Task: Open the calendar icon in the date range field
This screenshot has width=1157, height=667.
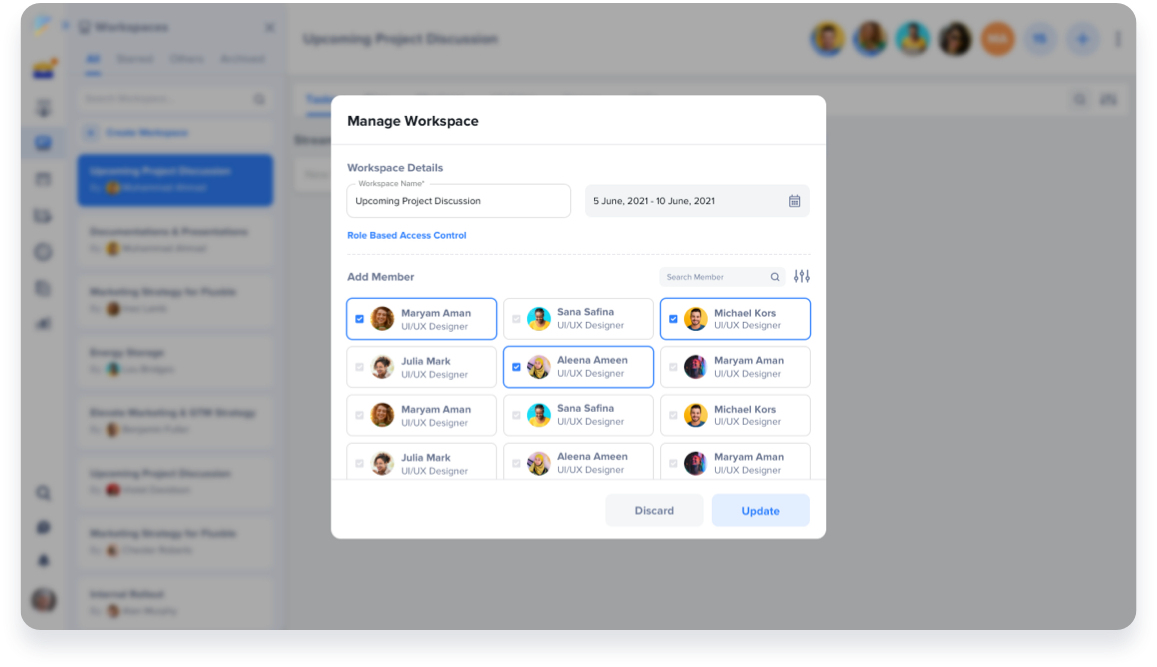Action: (794, 201)
